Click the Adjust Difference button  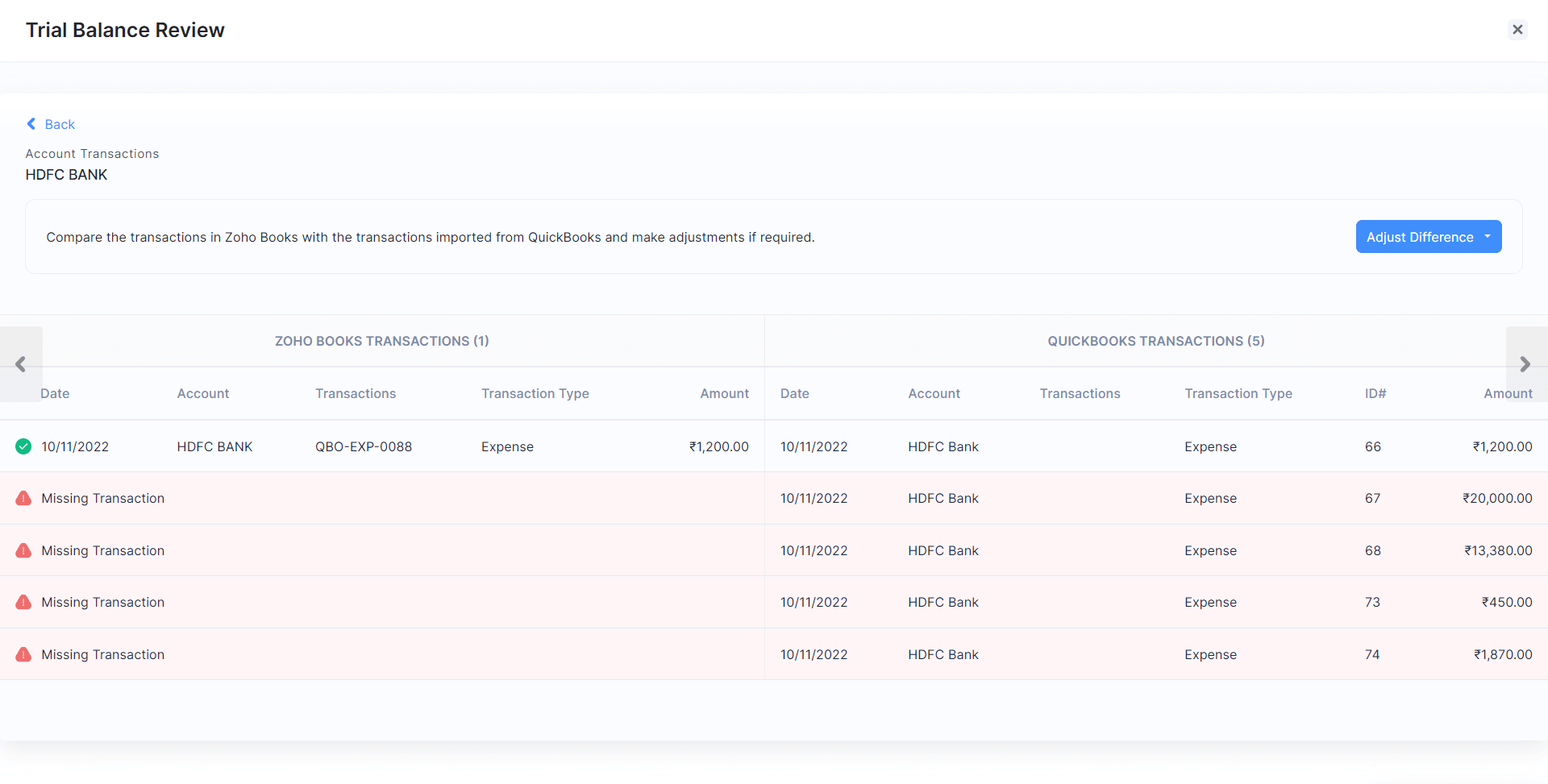pyautogui.click(x=1421, y=236)
